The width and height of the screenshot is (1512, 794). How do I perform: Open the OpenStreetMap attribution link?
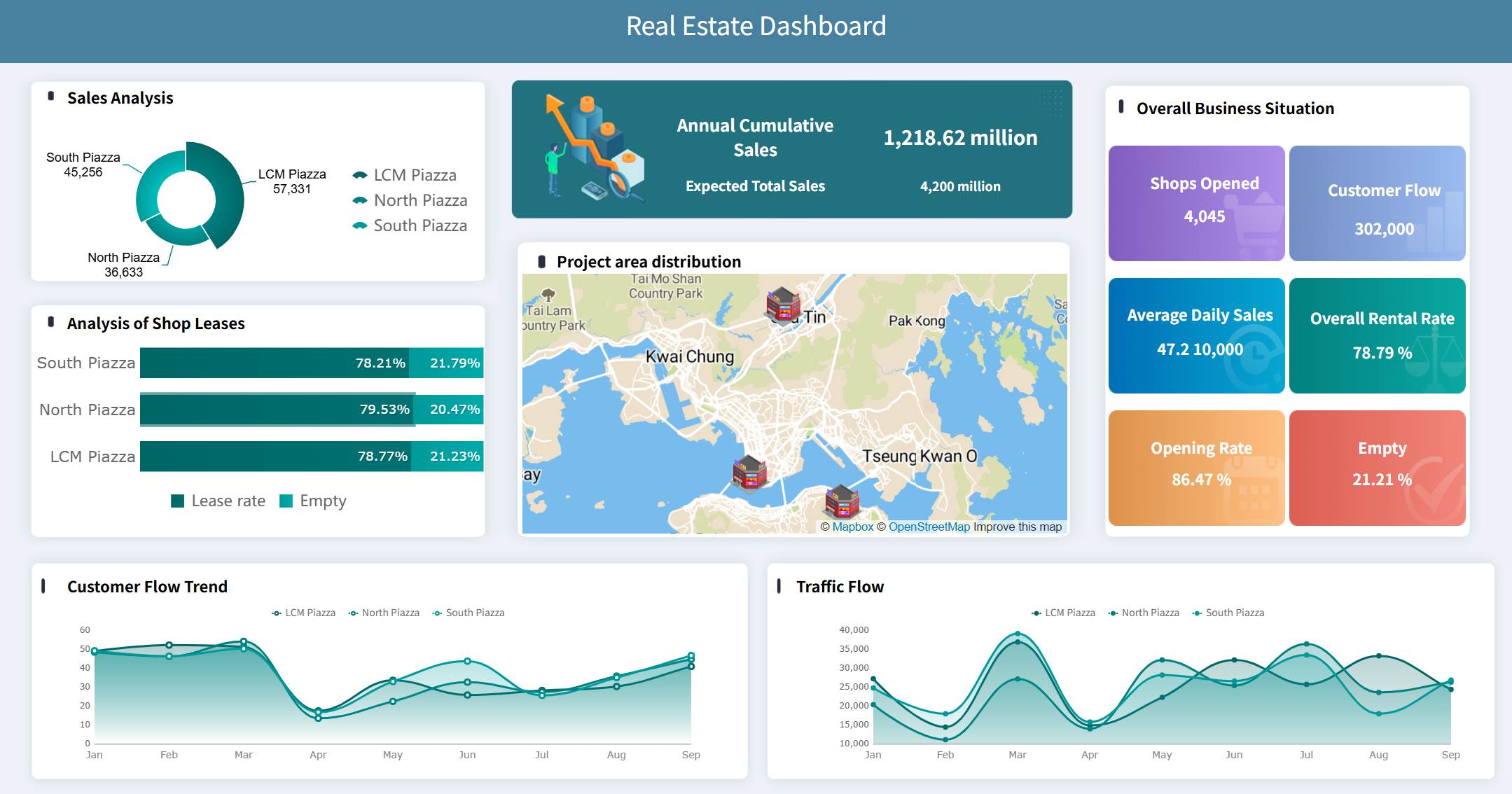tap(929, 527)
